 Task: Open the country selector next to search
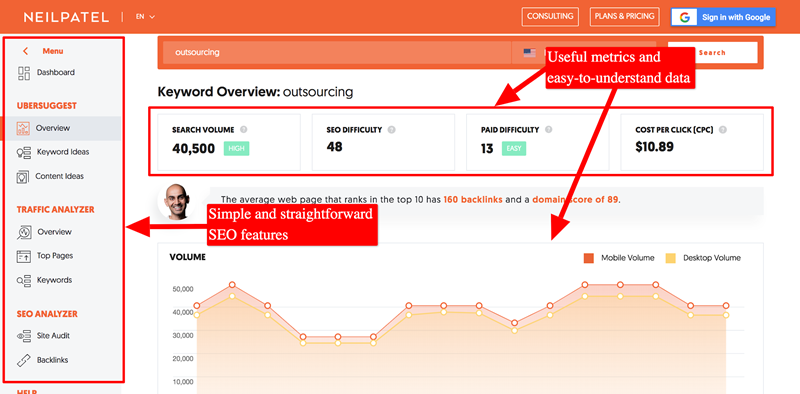(x=584, y=52)
